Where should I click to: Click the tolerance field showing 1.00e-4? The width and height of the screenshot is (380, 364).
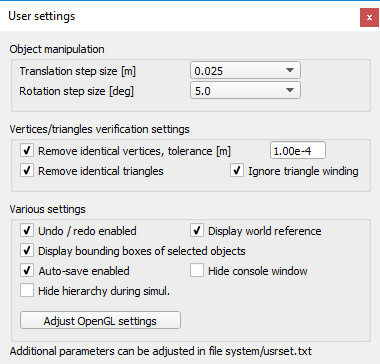[298, 151]
